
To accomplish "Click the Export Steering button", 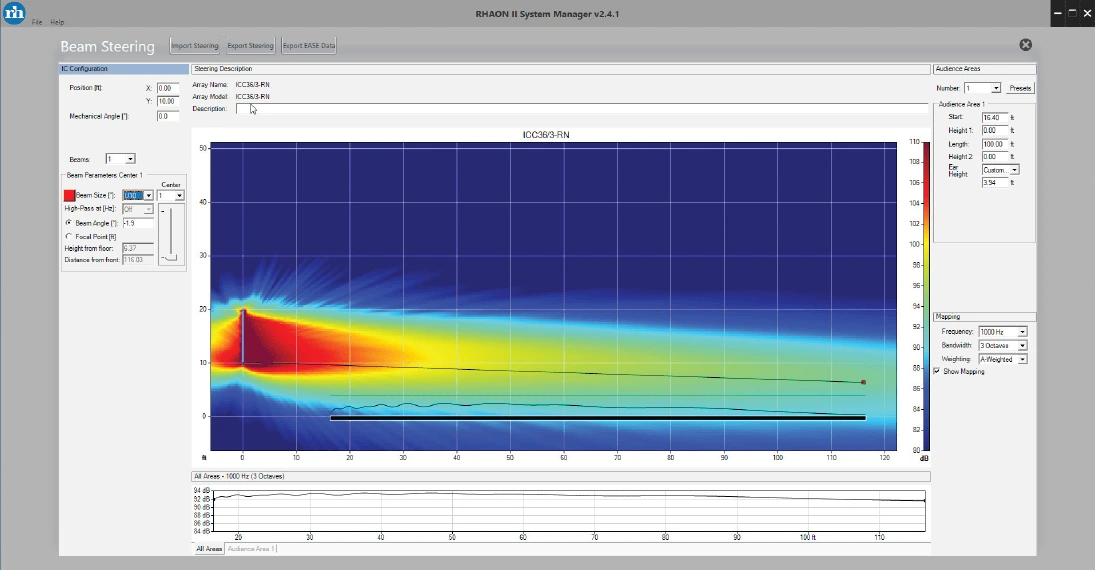I will tap(250, 46).
